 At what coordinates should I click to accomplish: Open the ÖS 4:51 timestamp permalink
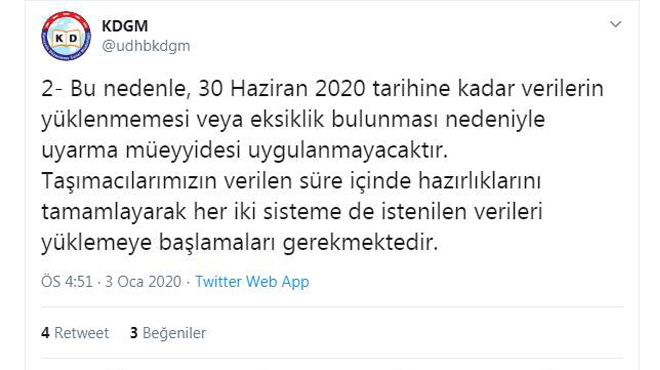pos(67,282)
